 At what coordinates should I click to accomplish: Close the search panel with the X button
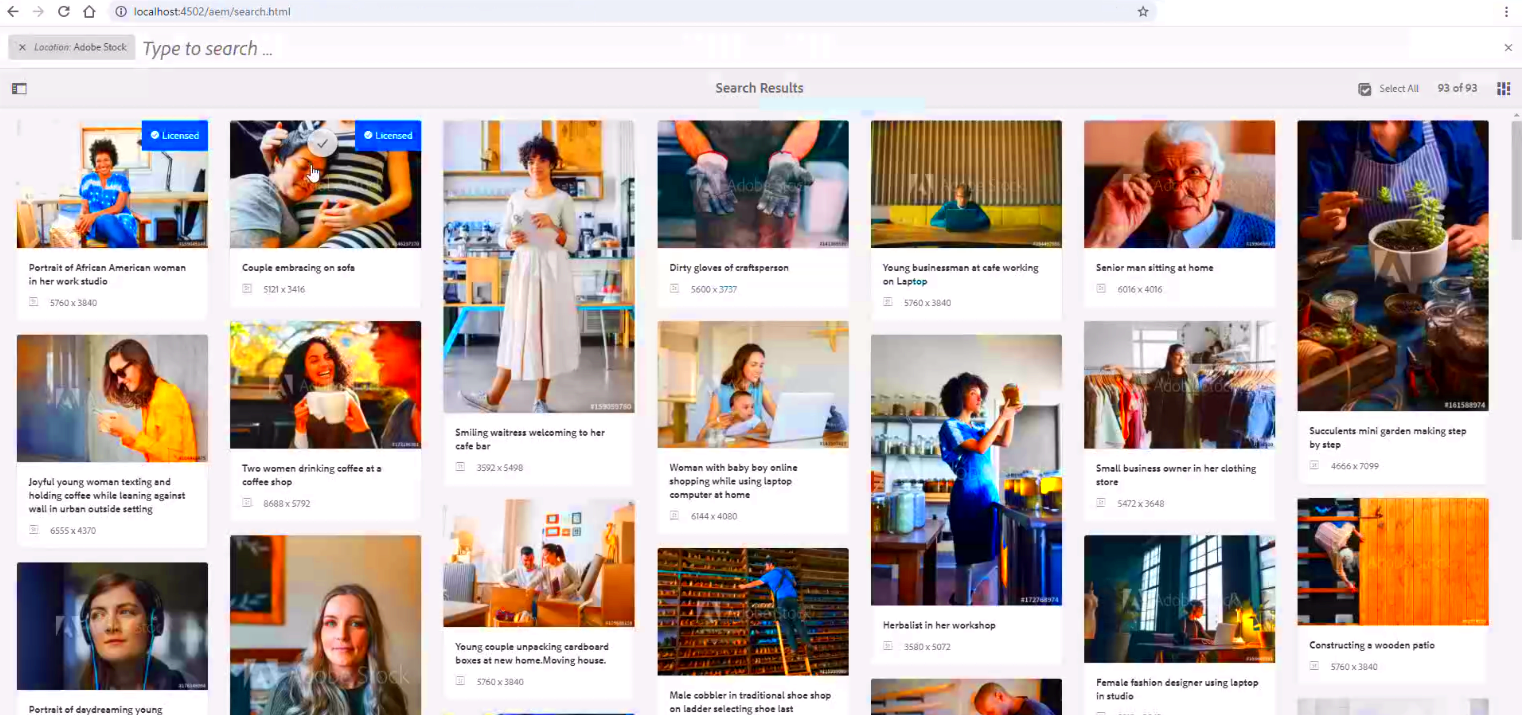[1508, 47]
